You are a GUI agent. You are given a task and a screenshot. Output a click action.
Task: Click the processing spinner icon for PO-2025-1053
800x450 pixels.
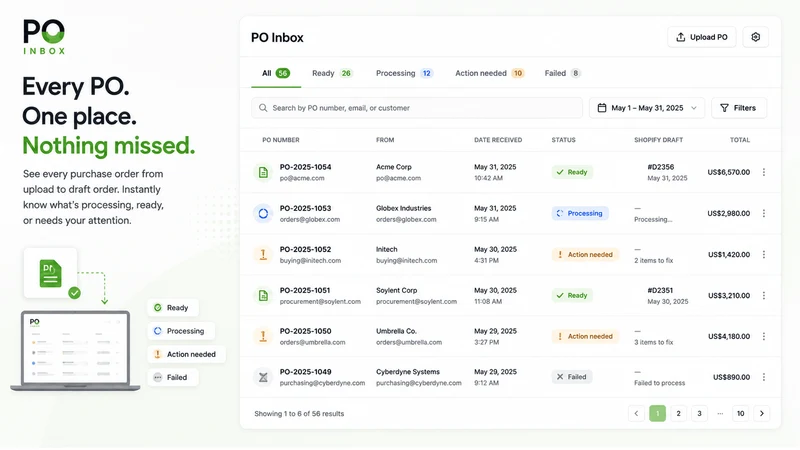pos(263,214)
